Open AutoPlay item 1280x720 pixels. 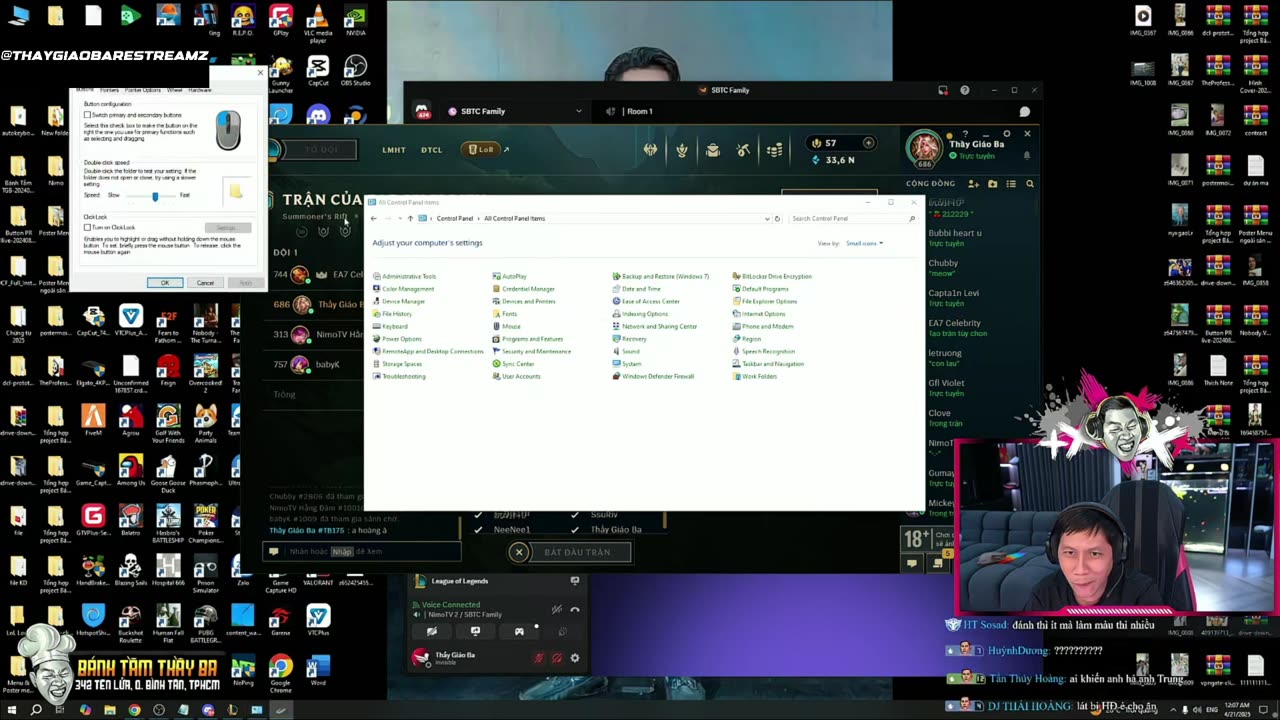[509, 276]
